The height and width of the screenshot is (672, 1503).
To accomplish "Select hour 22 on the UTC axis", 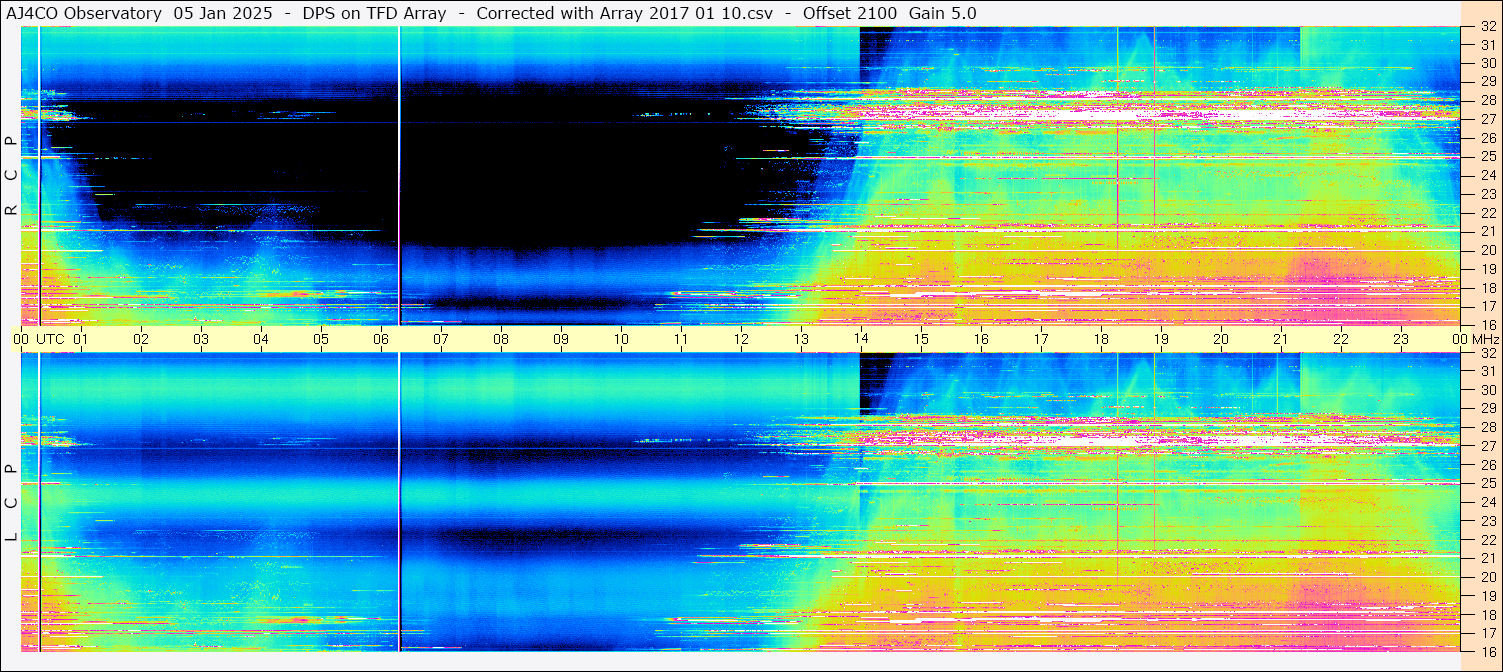I will click(1341, 339).
